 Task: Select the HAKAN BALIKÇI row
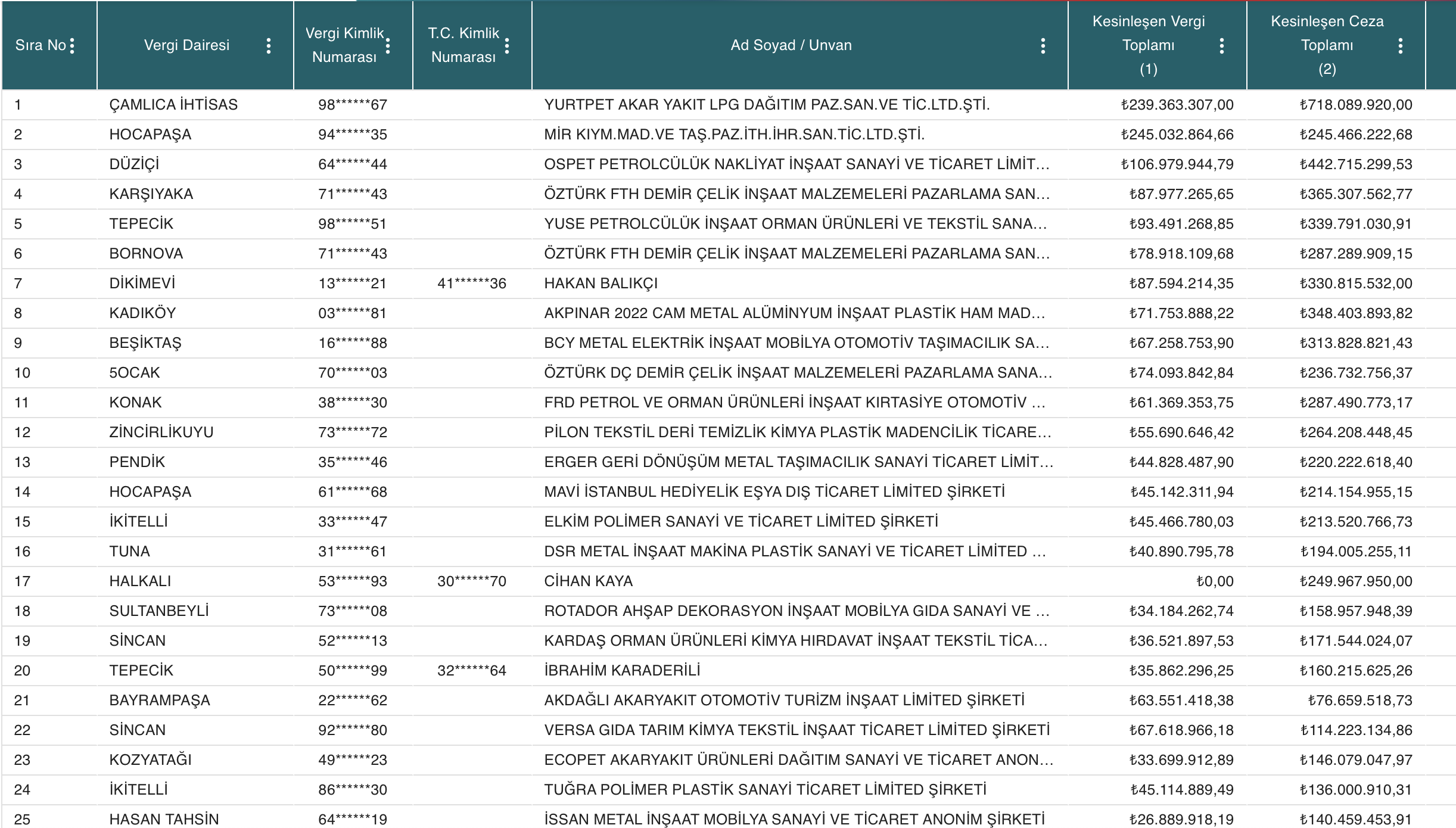coord(601,284)
